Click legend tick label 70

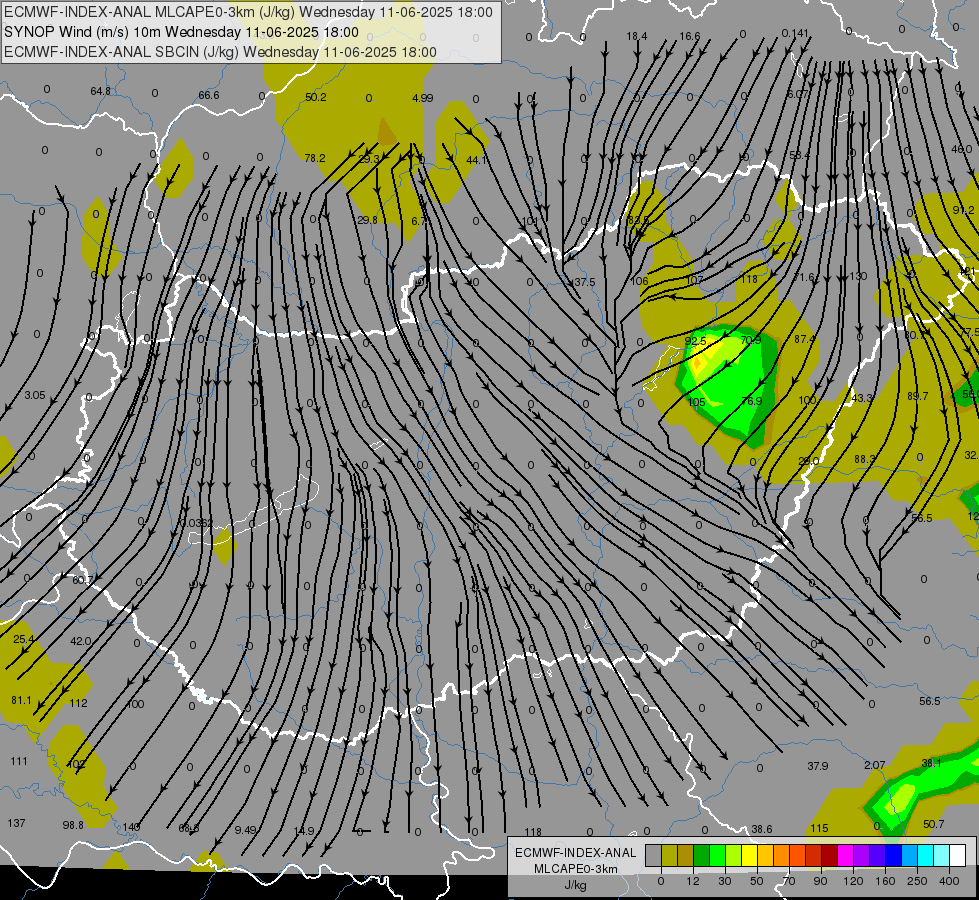pos(789,881)
